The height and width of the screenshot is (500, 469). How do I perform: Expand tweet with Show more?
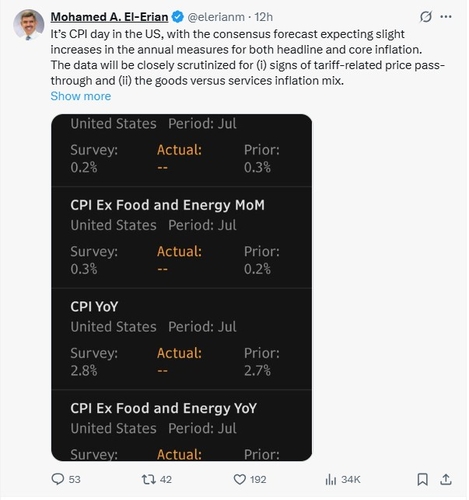tap(81, 96)
